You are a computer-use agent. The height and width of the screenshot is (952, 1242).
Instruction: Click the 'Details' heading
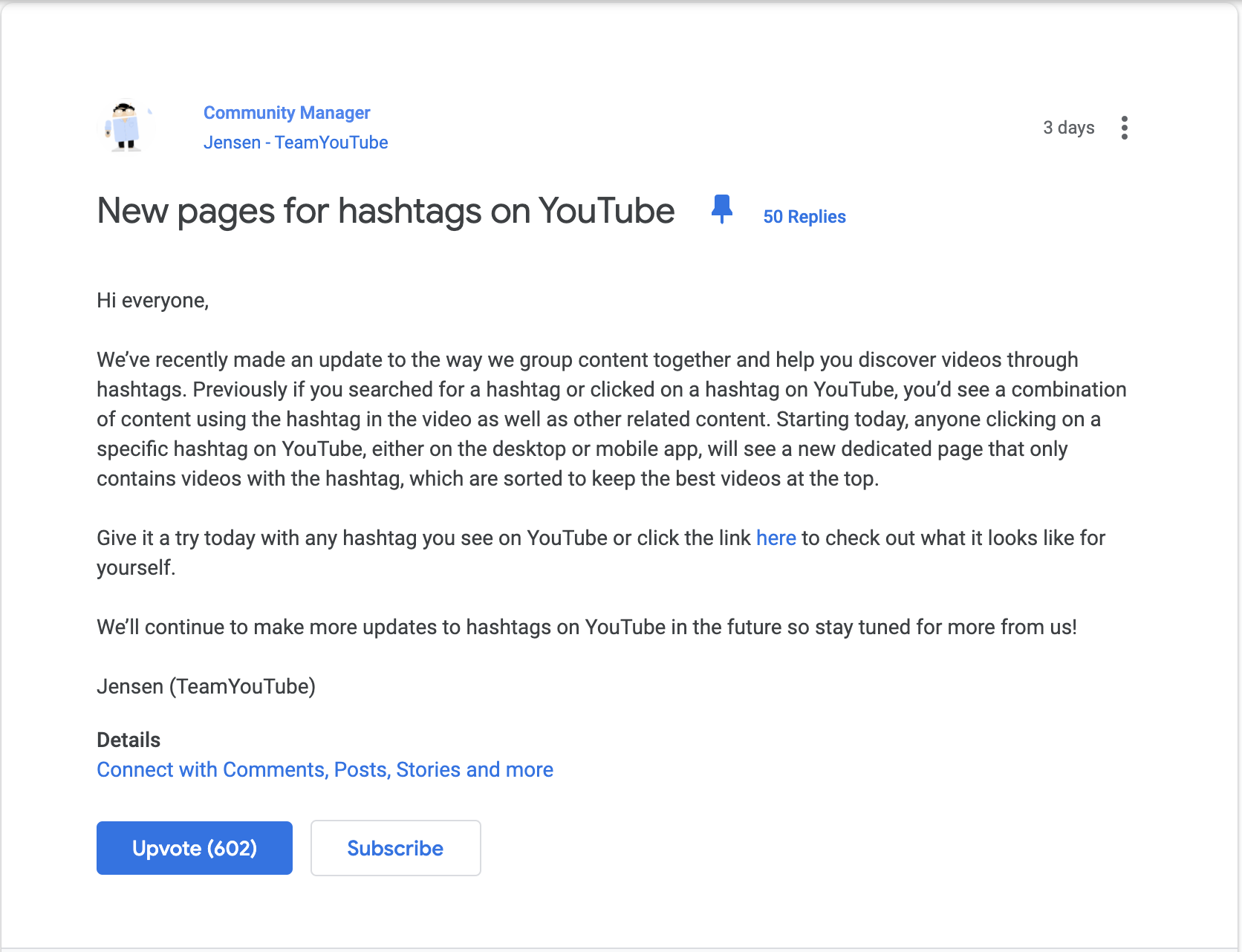point(129,740)
